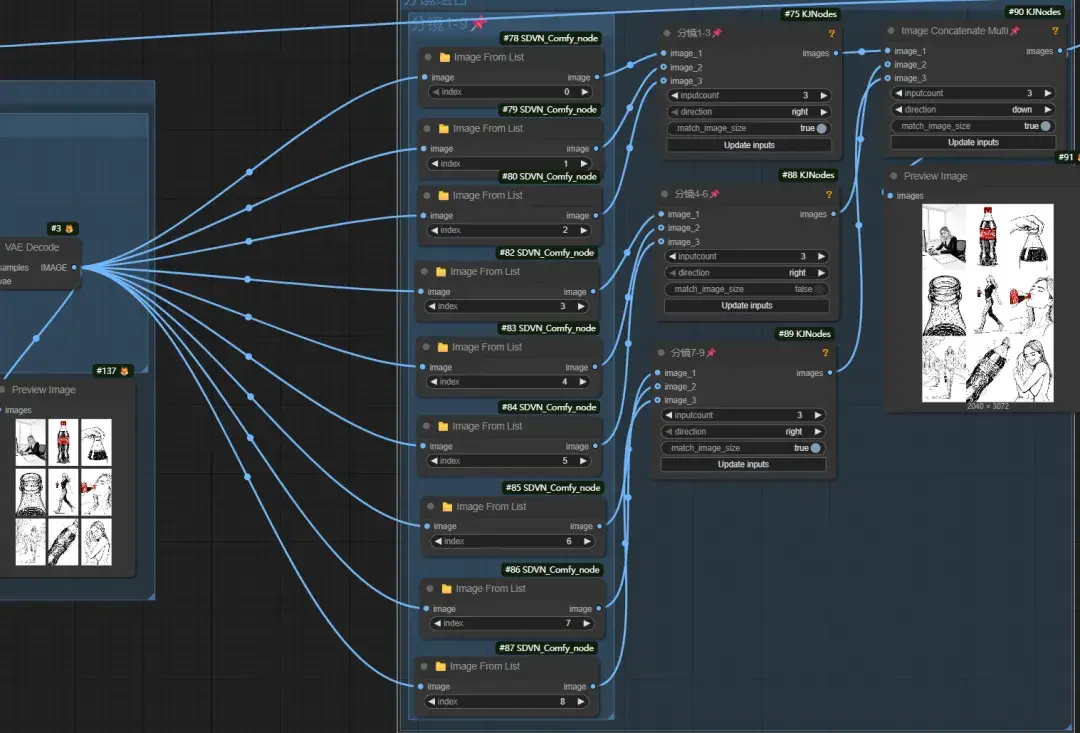Click Update inputs button in 分镜4-6 node
1080x733 pixels.
coord(746,305)
